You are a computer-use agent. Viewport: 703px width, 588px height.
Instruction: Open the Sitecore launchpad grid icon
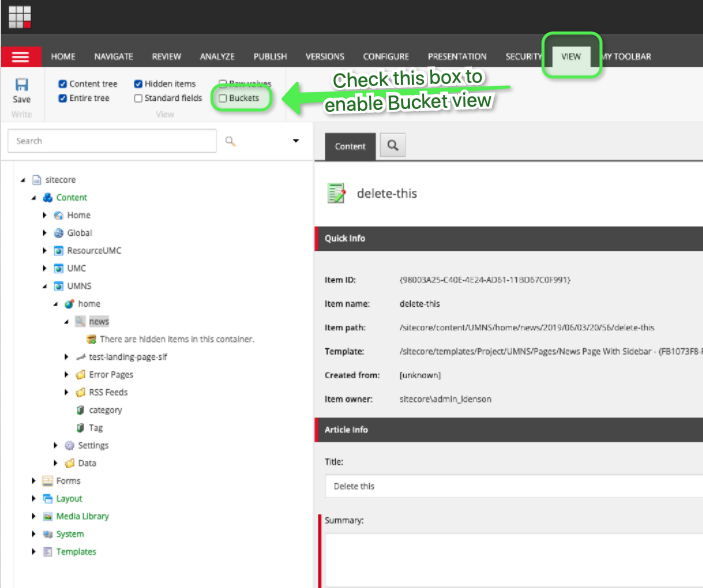pyautogui.click(x=20, y=17)
